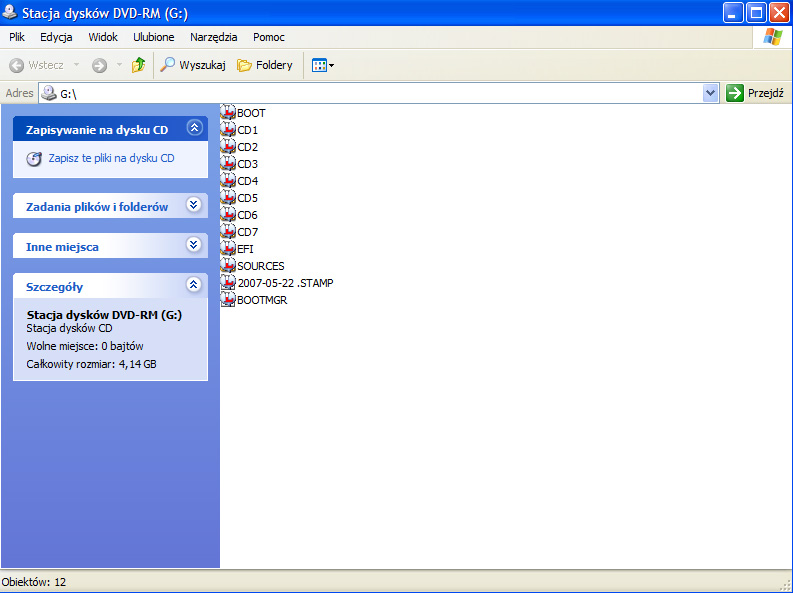Open the view mode dropdown arrow
The image size is (793, 593).
pos(332,65)
